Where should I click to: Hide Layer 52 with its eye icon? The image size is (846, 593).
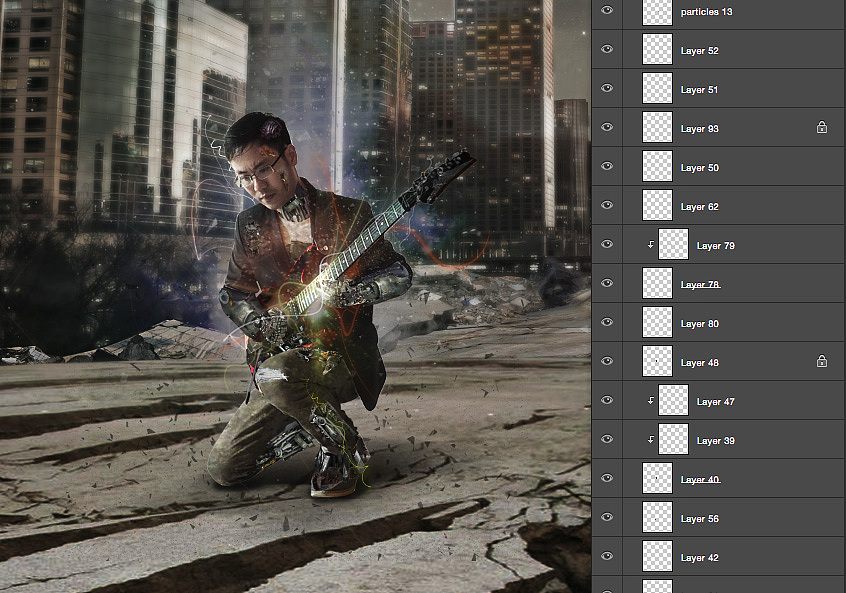[607, 49]
